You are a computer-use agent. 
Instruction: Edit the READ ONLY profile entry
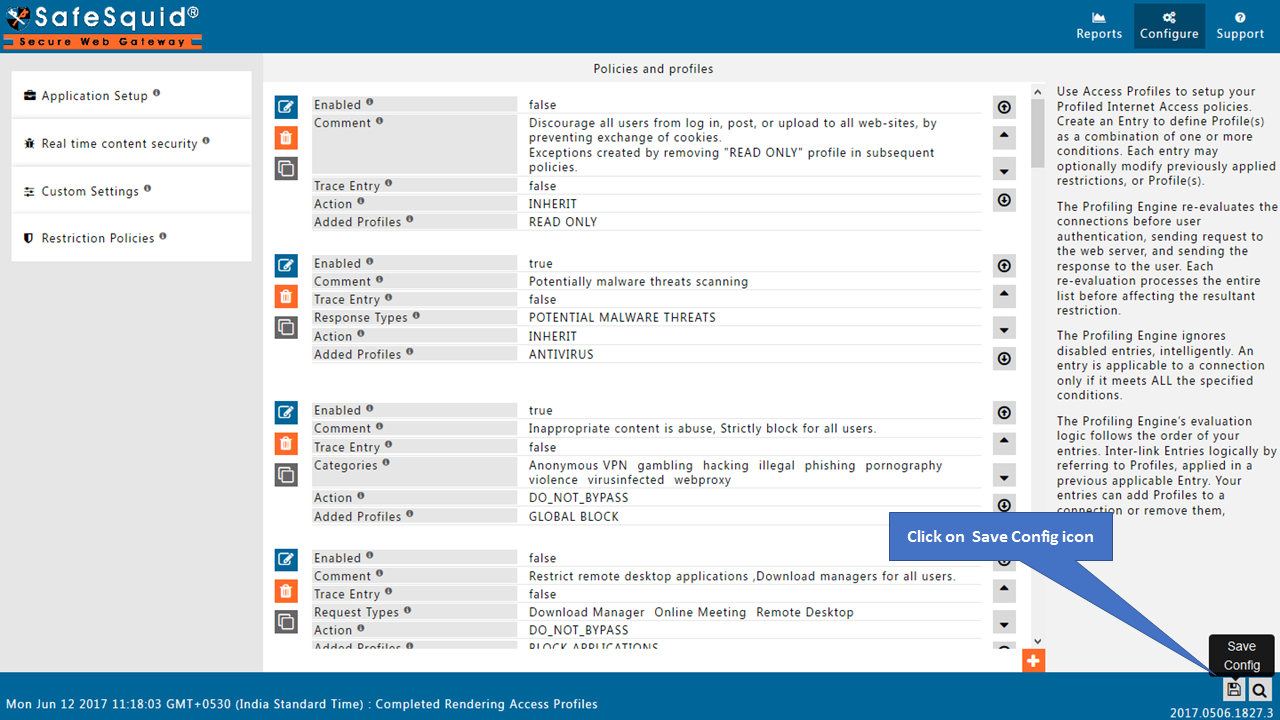pyautogui.click(x=286, y=106)
